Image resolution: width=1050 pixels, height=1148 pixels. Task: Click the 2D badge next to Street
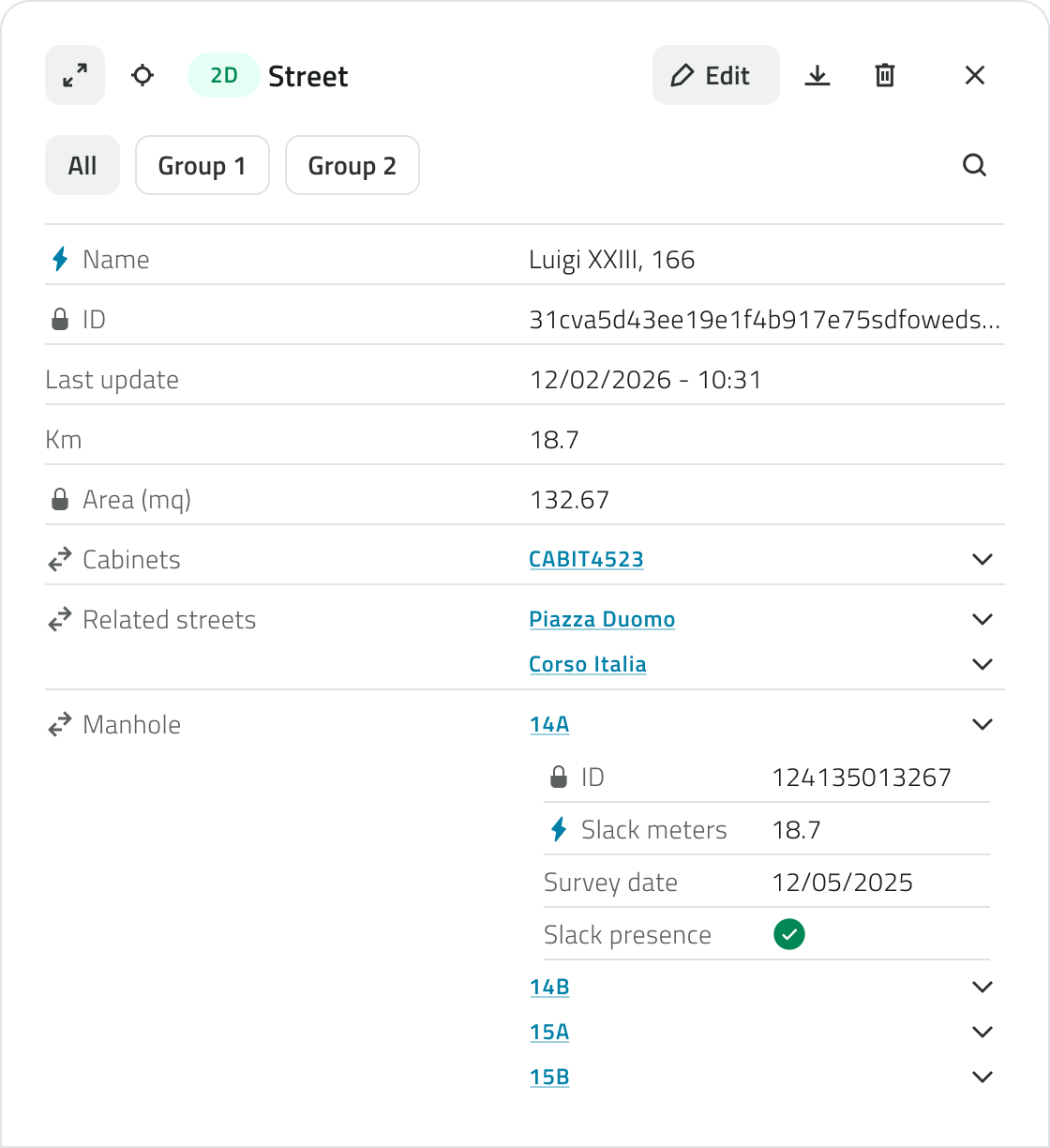224,75
